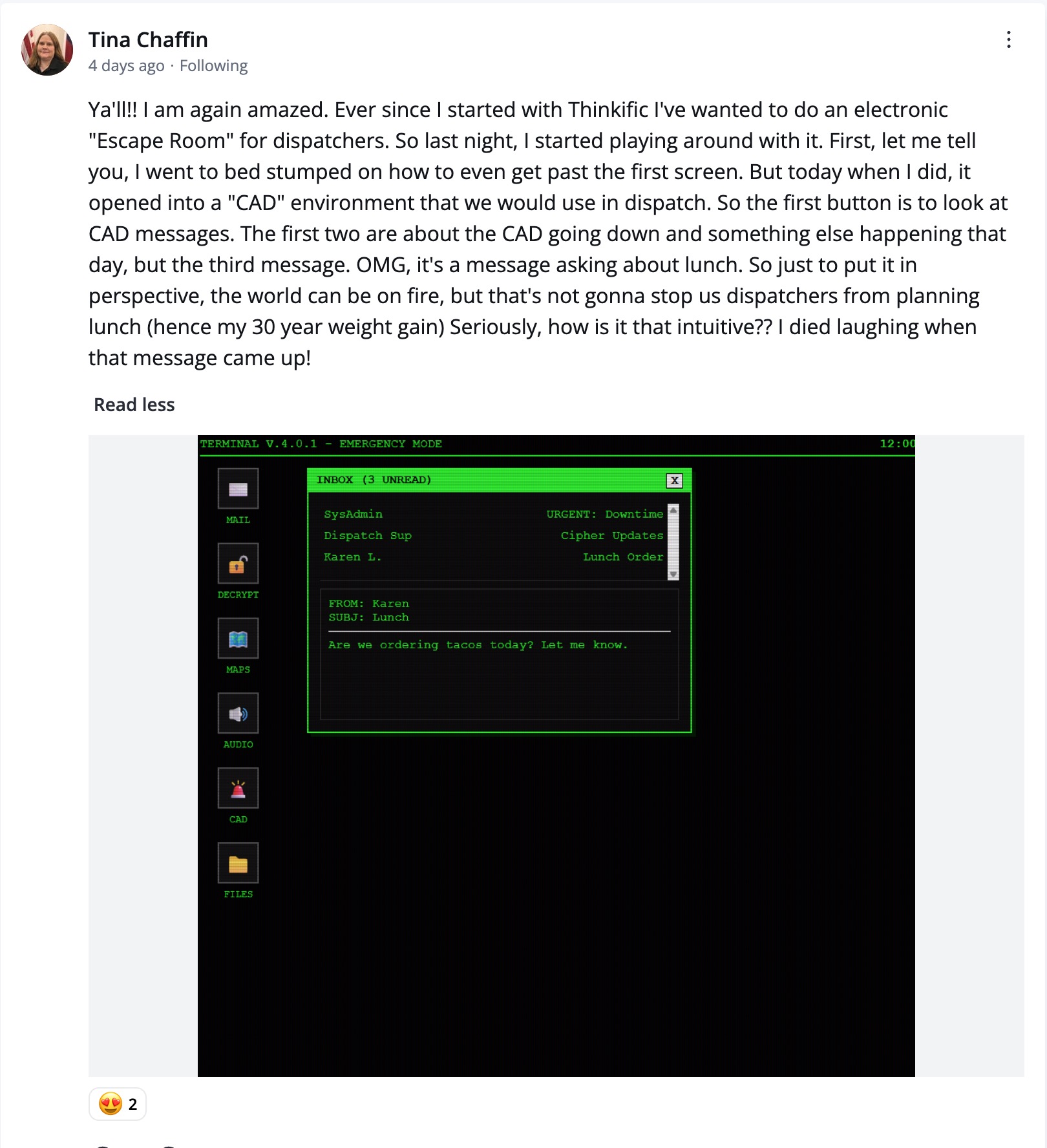This screenshot has width=1047, height=1148.
Task: Click the Following status label
Action: pos(213,65)
